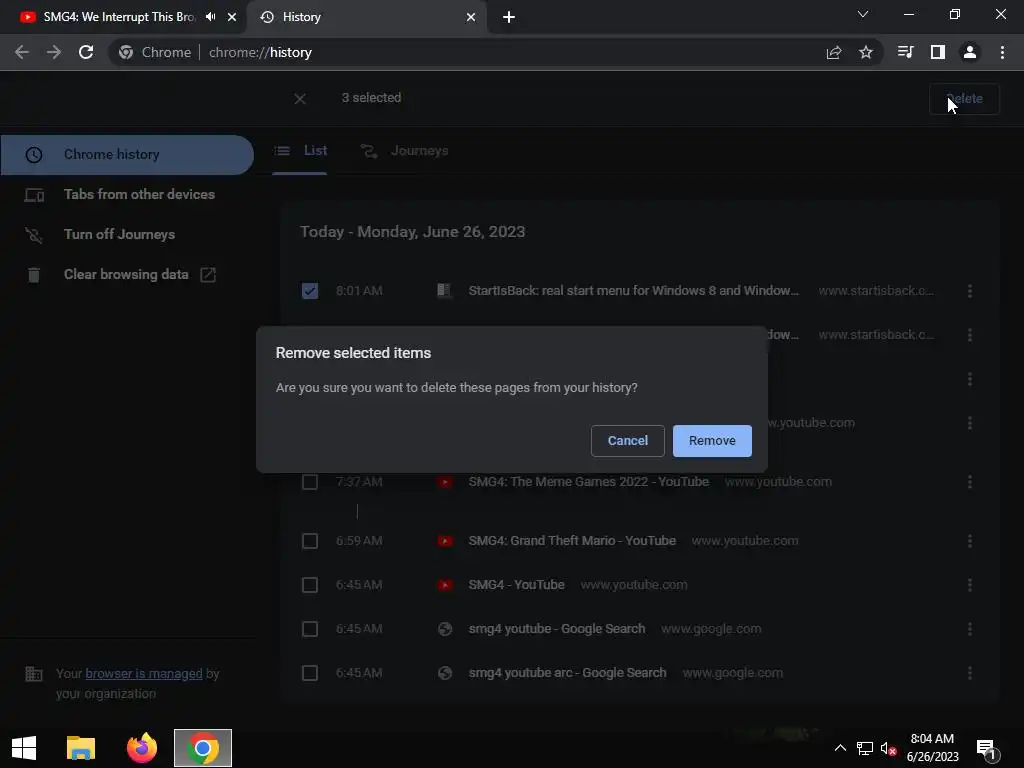Open SMG4: The Meme Games 2022 history link

pos(588,482)
